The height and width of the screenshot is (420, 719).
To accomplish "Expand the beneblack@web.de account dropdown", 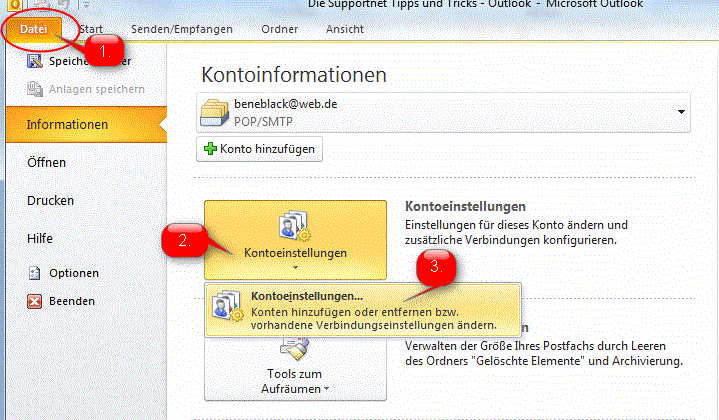I will (x=681, y=112).
